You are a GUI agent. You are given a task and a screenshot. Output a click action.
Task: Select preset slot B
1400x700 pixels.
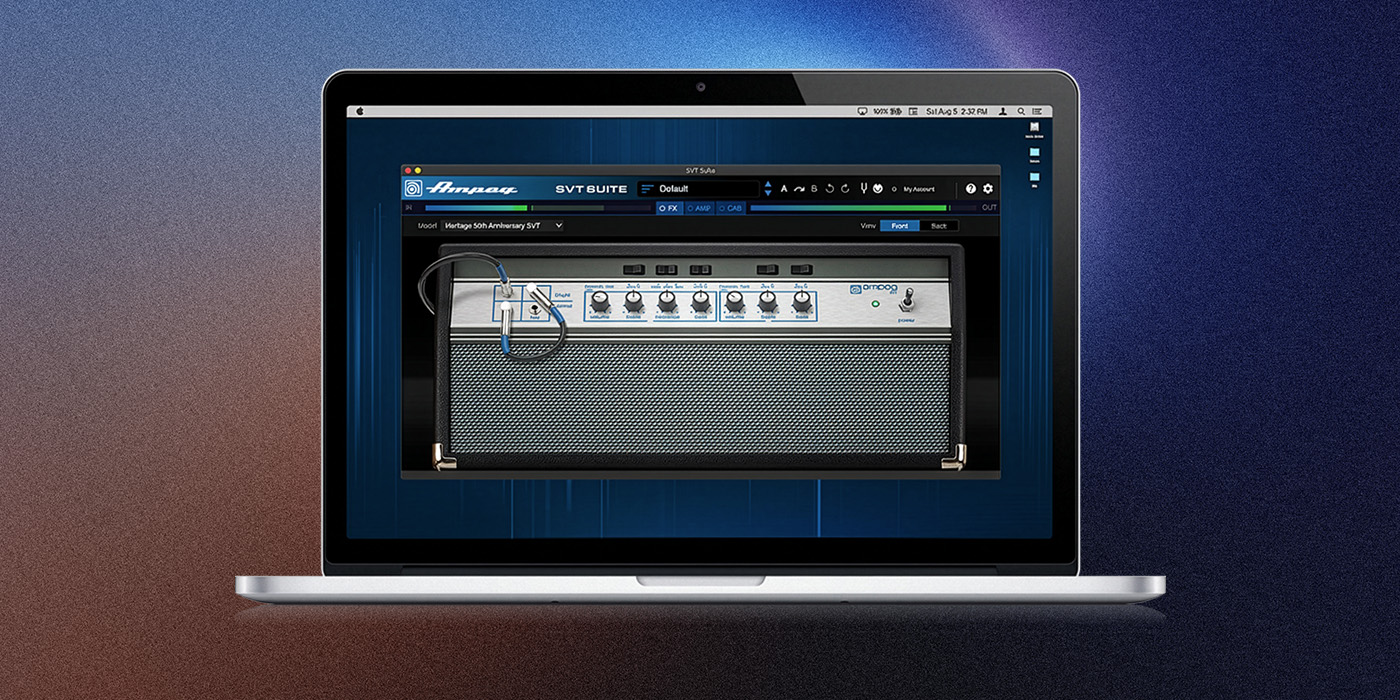814,188
